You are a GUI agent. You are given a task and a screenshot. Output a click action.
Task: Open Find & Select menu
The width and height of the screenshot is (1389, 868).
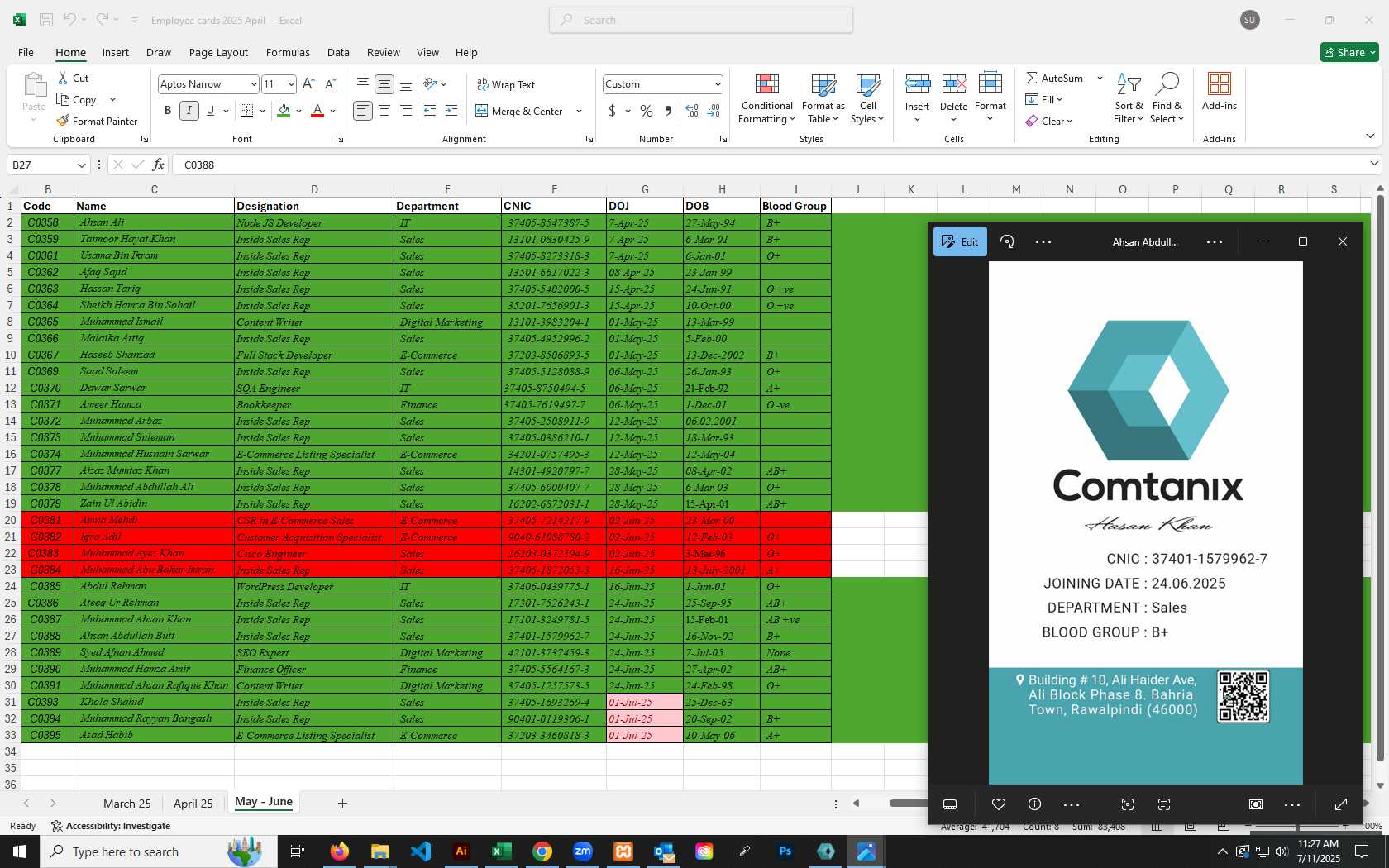pyautogui.click(x=1167, y=98)
